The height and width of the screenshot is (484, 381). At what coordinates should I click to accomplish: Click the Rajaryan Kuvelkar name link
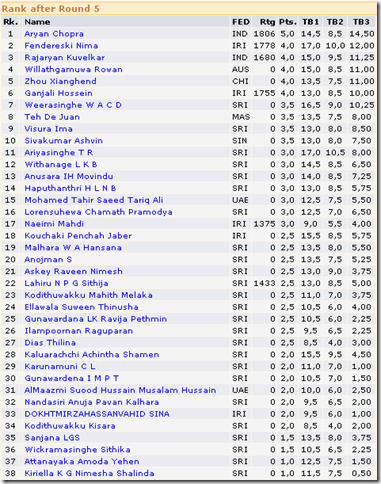(65, 58)
